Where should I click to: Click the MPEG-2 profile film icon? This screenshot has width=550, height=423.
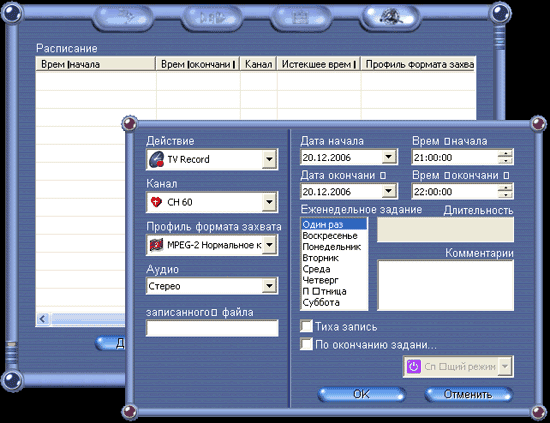[156, 245]
